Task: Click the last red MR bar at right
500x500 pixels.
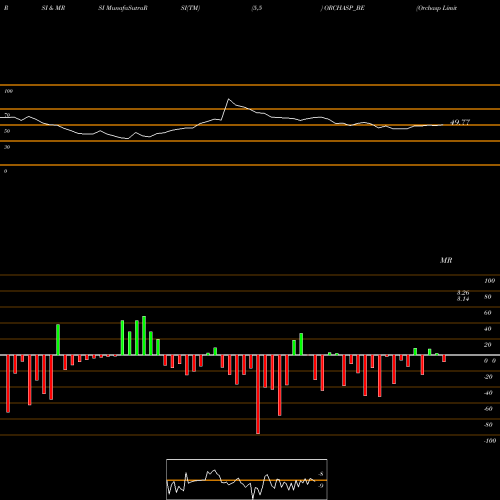Action: pos(444,358)
